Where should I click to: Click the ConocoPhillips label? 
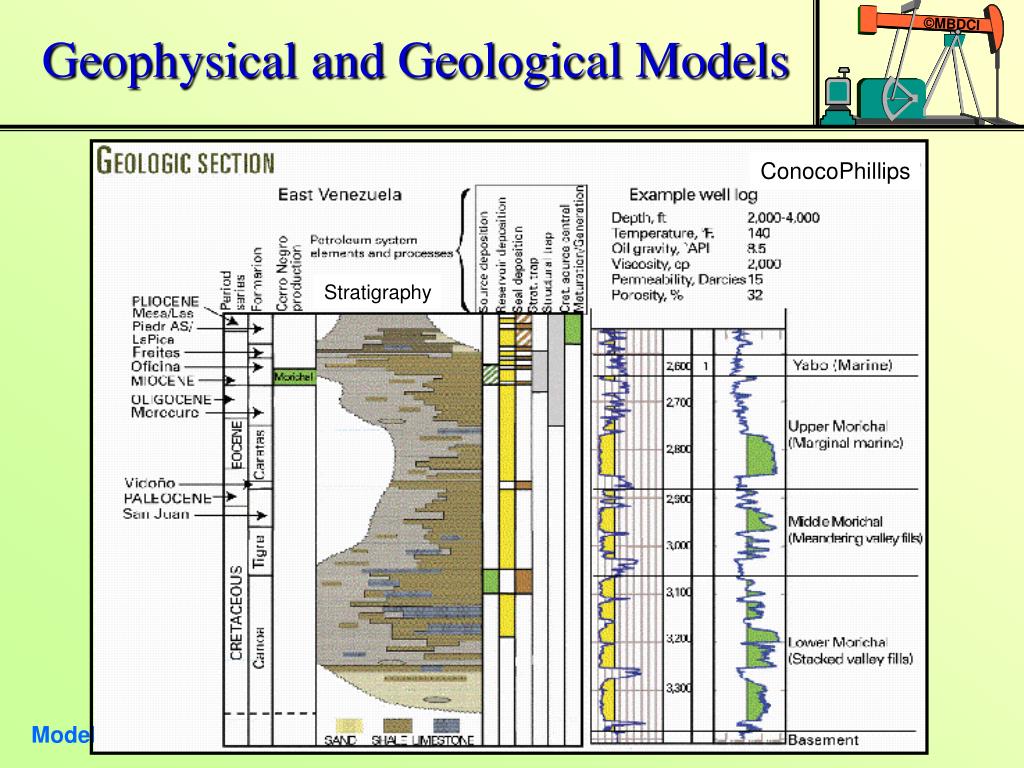point(835,171)
